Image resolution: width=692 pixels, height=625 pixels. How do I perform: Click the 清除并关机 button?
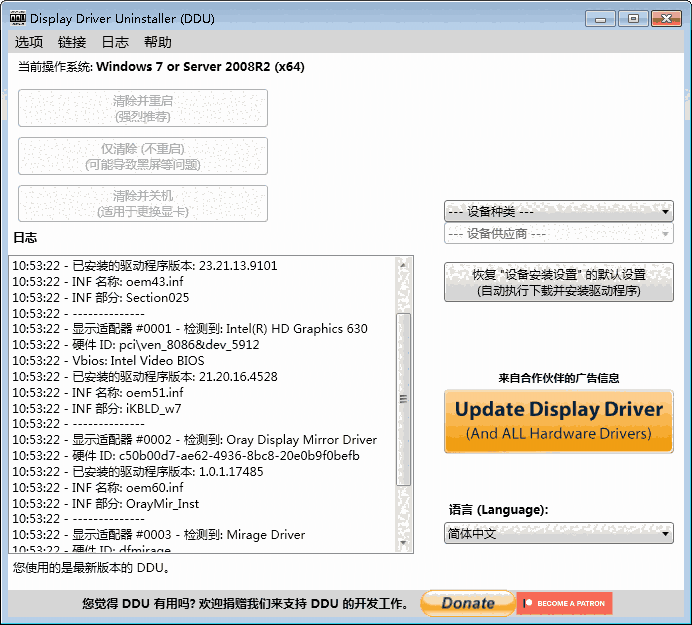(143, 203)
